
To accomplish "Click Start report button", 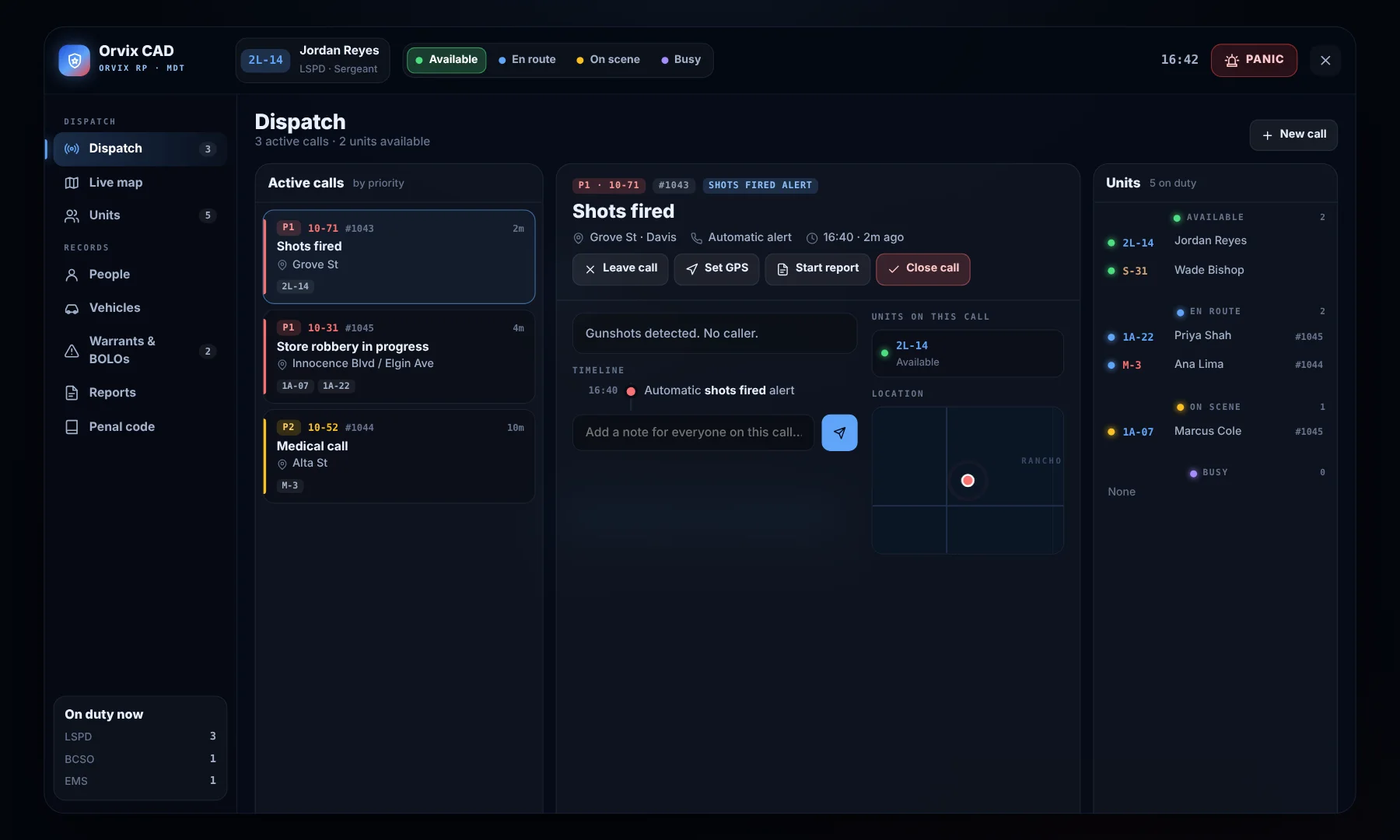I will [x=817, y=269].
